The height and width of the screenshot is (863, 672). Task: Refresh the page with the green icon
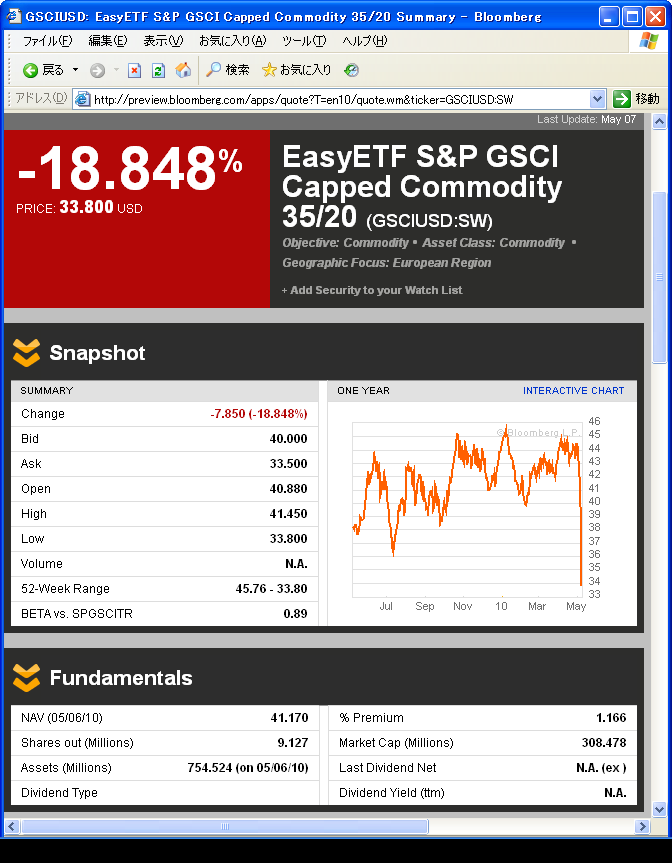159,70
